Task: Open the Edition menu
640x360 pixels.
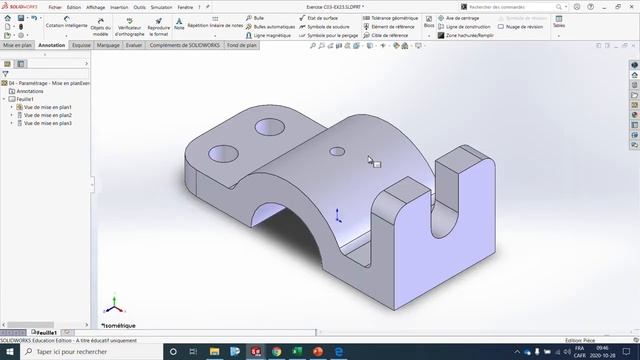Action: [x=74, y=7]
